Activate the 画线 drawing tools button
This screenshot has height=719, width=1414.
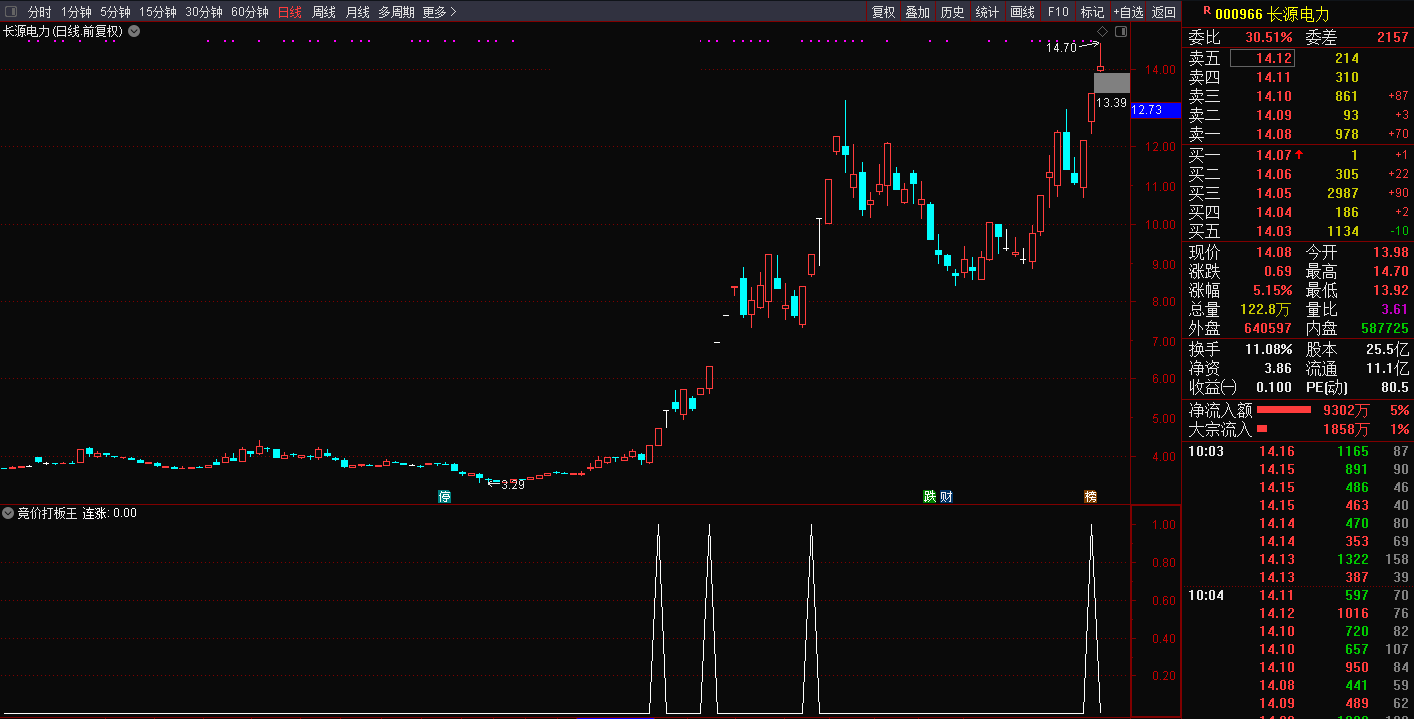pyautogui.click(x=1022, y=12)
